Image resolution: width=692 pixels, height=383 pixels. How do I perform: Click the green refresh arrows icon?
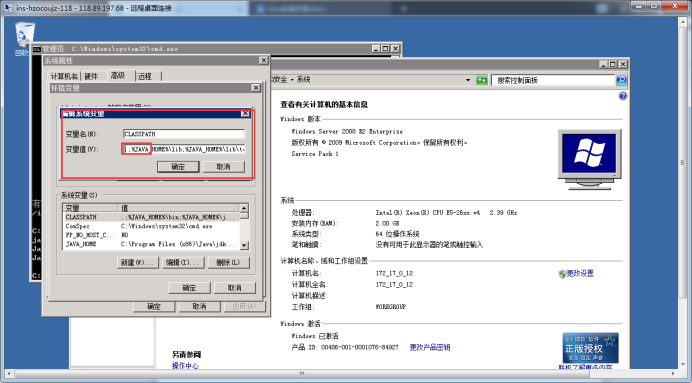[x=482, y=80]
